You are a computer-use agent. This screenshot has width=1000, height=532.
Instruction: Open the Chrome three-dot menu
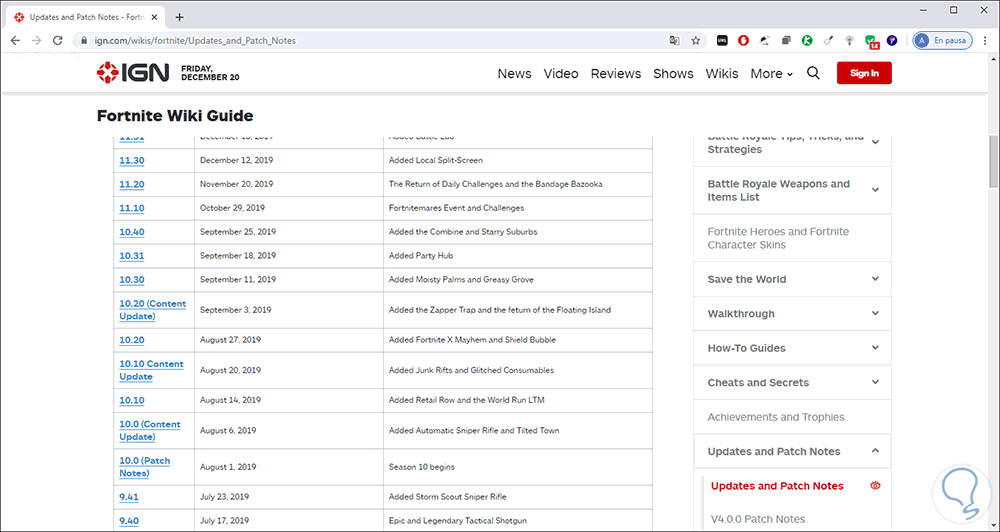pyautogui.click(x=984, y=40)
